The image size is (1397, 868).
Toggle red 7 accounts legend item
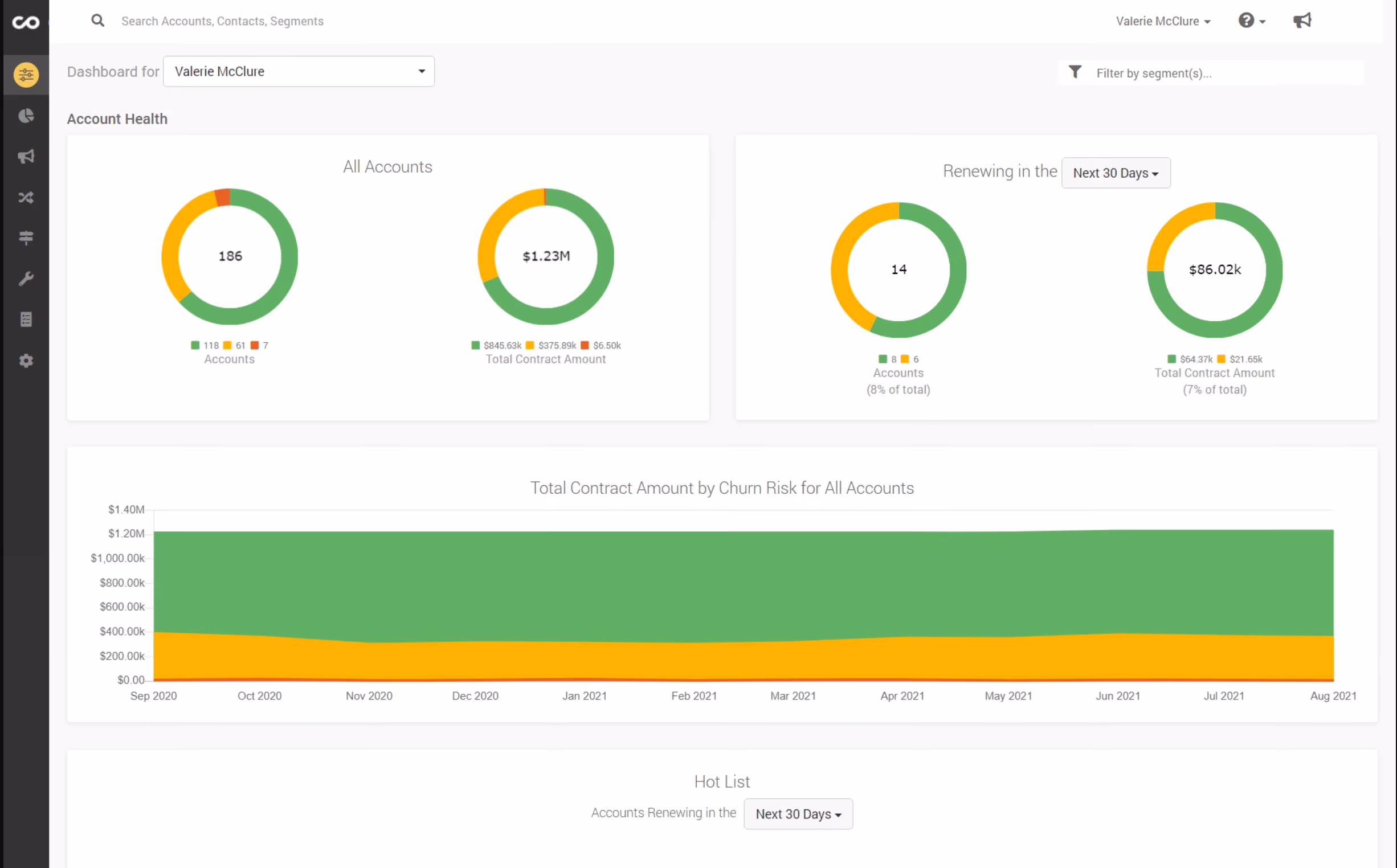pos(260,346)
